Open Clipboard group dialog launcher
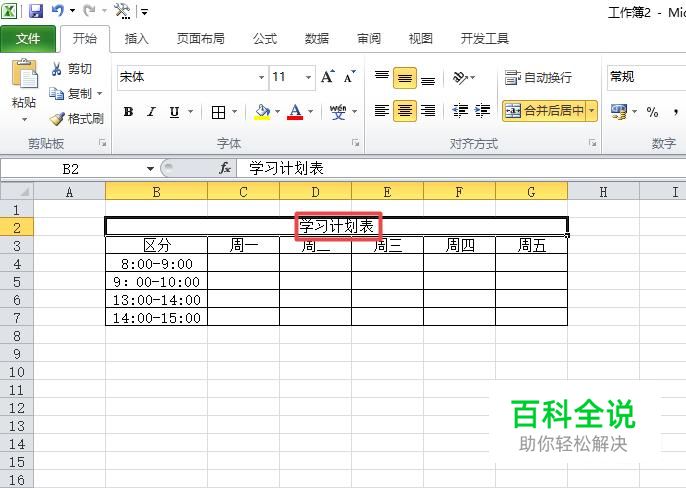Viewport: 686px width, 488px height. 102,143
